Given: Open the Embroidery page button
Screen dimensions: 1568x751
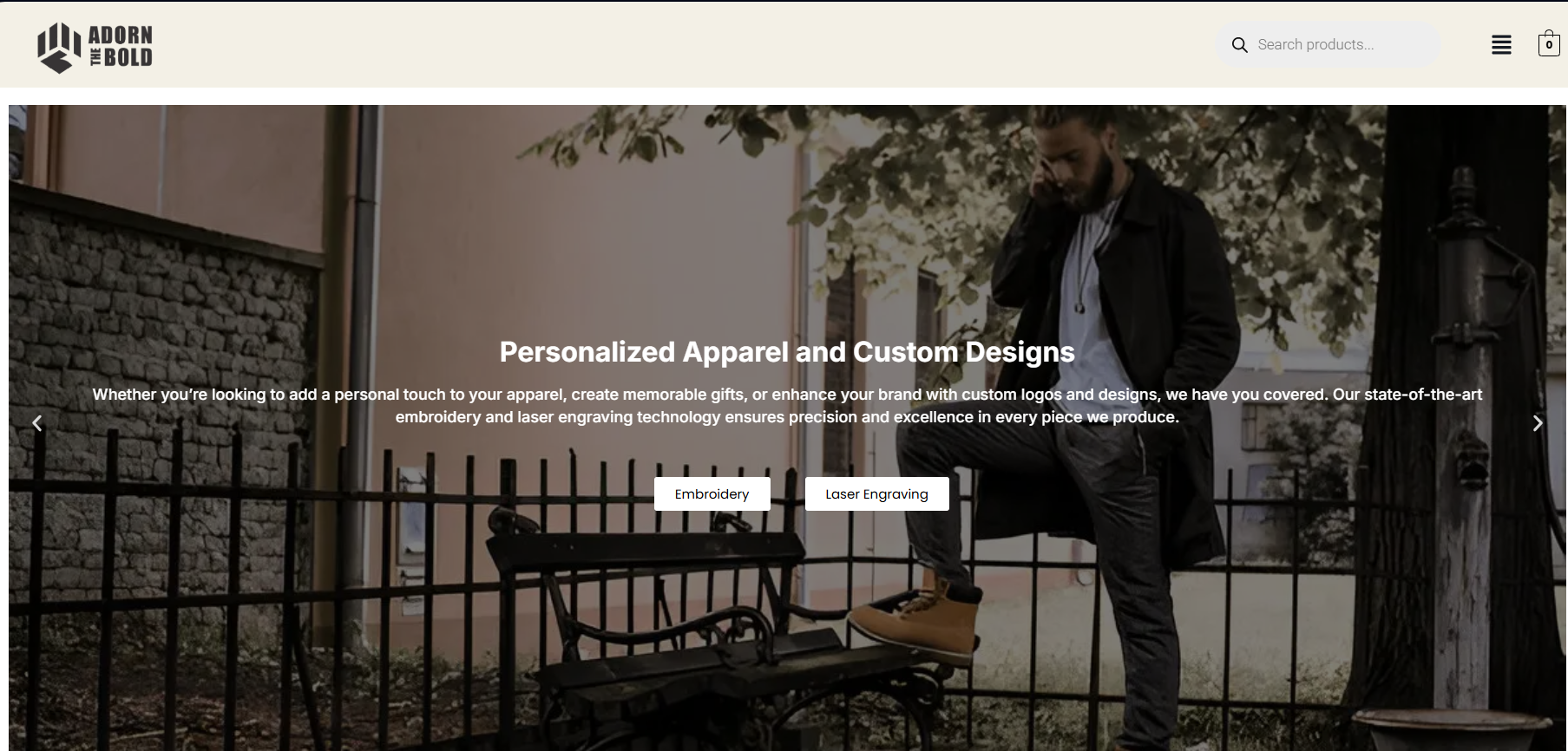Looking at the screenshot, I should [x=712, y=493].
